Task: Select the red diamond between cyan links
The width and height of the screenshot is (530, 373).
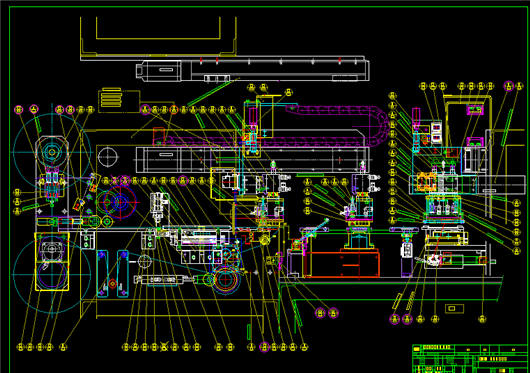Action: click(113, 284)
